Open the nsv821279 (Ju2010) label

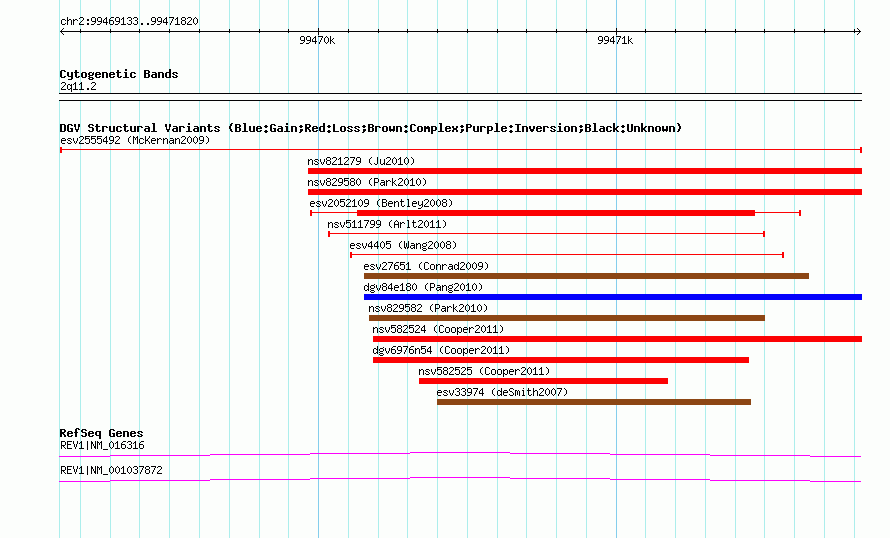point(361,161)
